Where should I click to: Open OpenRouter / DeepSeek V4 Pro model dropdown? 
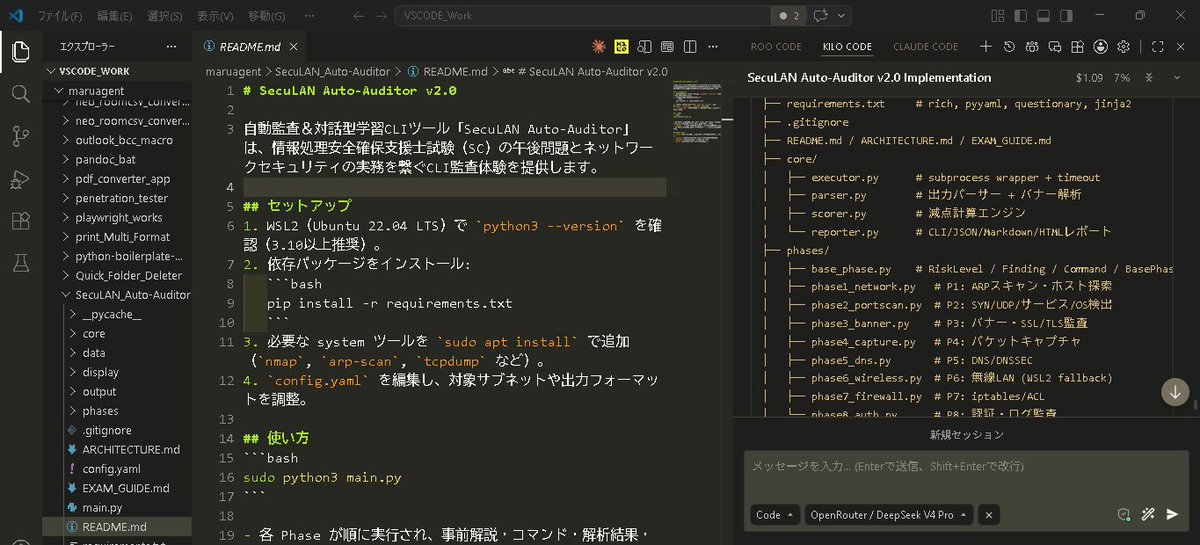(888, 514)
